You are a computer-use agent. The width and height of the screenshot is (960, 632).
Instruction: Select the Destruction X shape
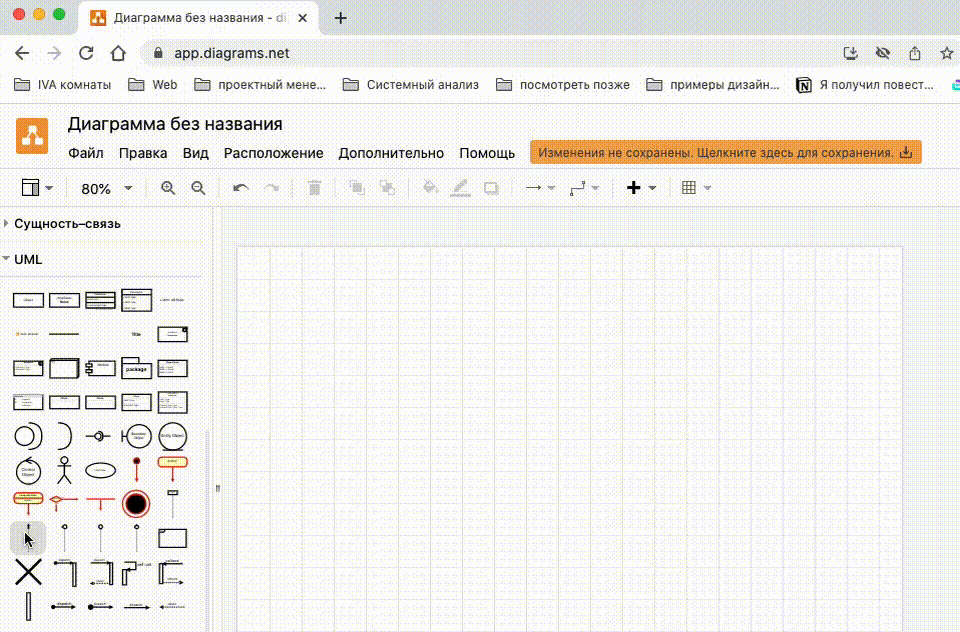(x=28, y=572)
